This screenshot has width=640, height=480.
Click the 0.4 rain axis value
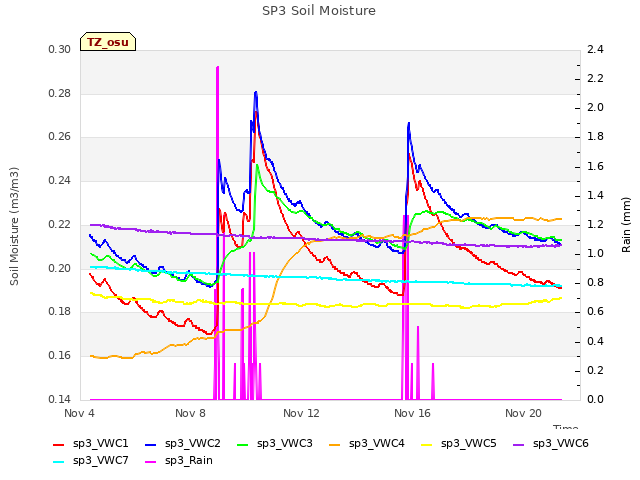point(596,341)
